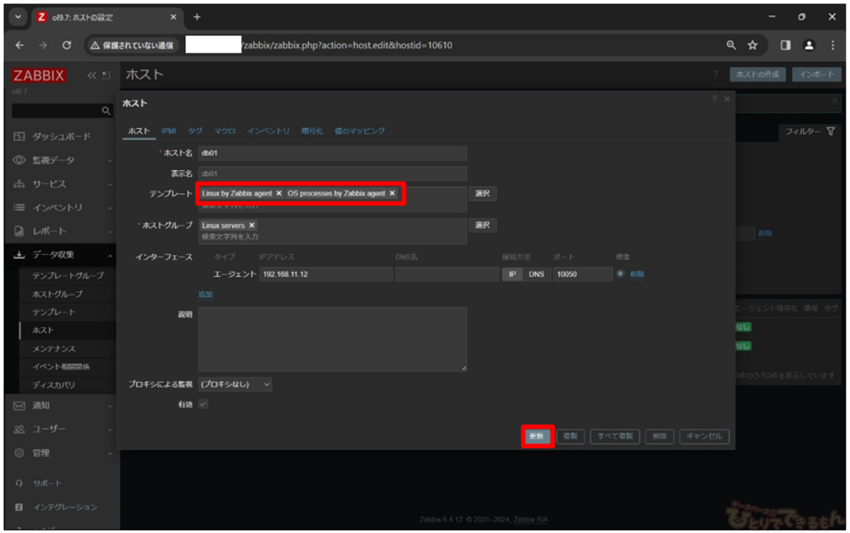The image size is (850, 533).
Task: Collapse the Zabbix sidebar with double-arrow icon
Action: pyautogui.click(x=92, y=76)
